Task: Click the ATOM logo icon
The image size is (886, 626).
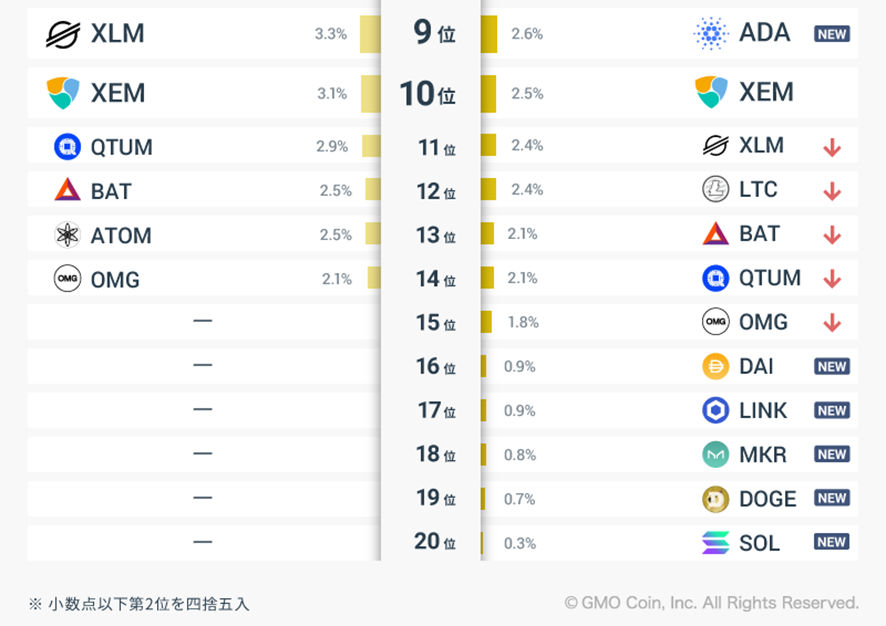Action: click(67, 235)
